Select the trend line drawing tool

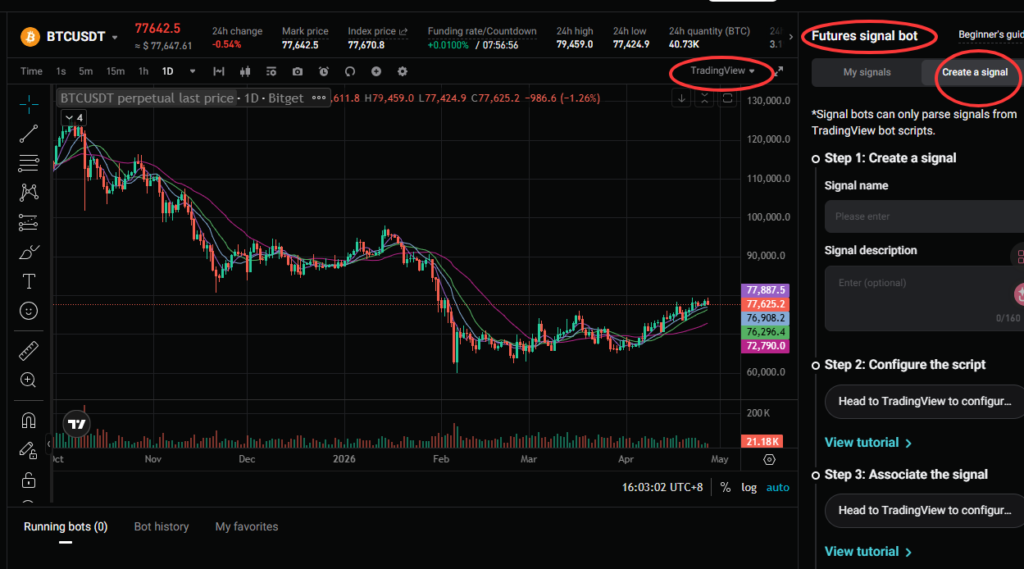coord(28,134)
